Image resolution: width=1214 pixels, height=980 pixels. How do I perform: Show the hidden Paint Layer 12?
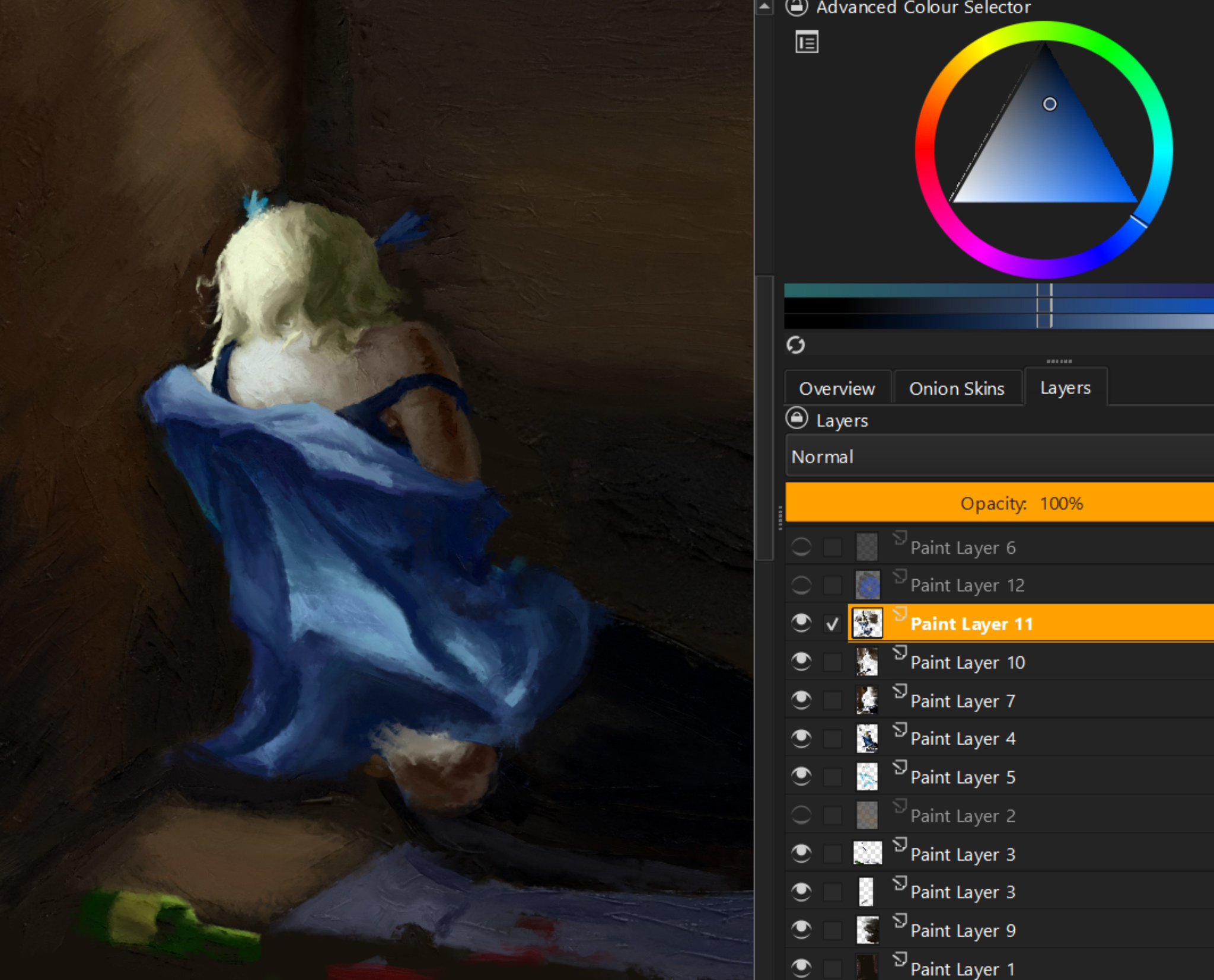click(x=801, y=585)
